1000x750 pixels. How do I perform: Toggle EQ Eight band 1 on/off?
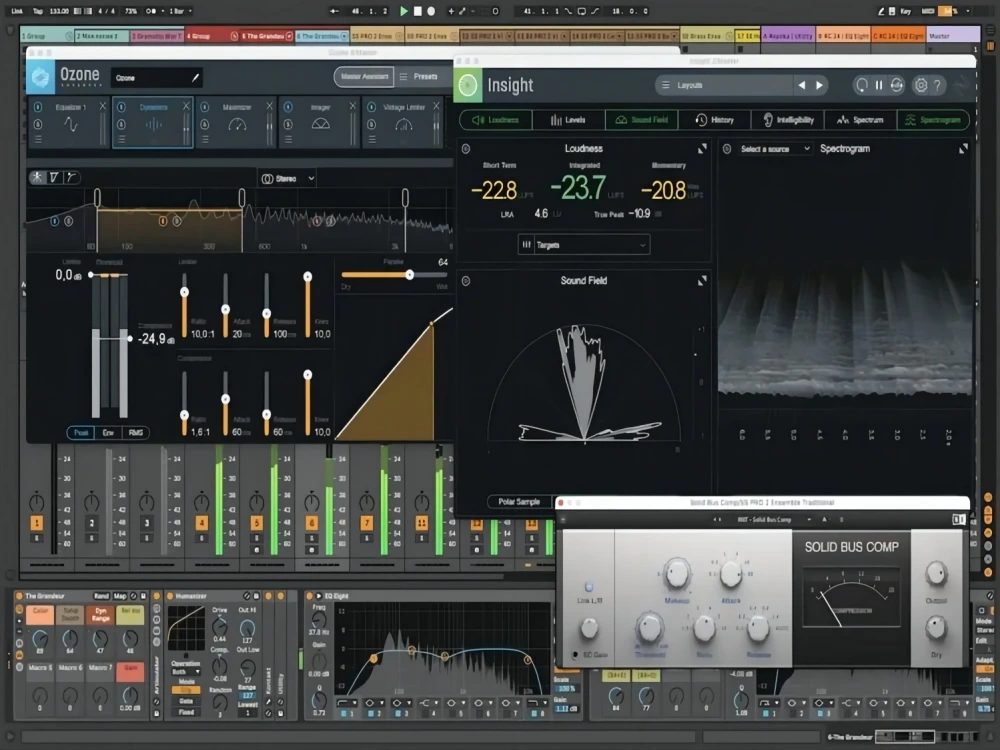tap(343, 714)
